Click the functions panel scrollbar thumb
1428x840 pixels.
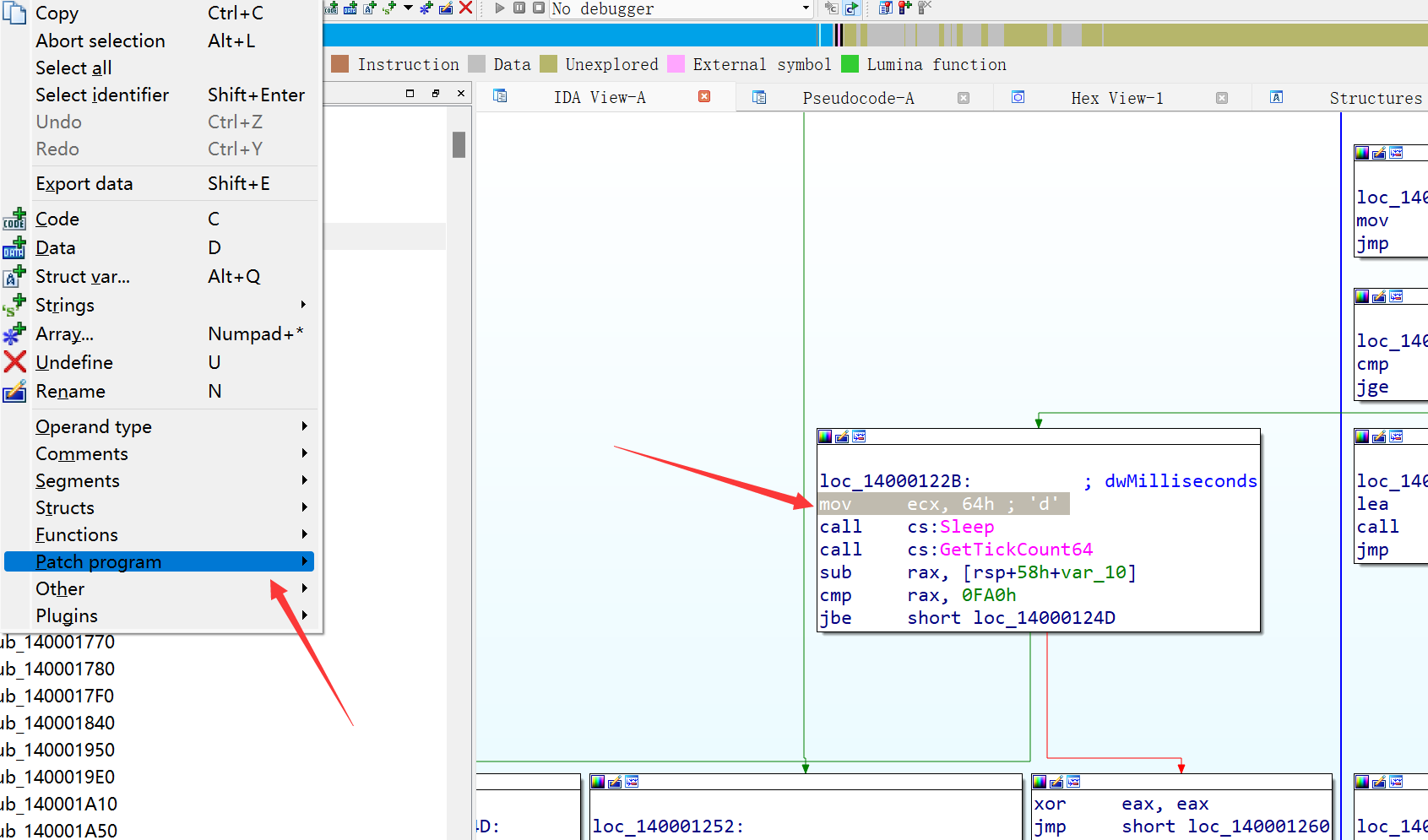pyautogui.click(x=459, y=144)
